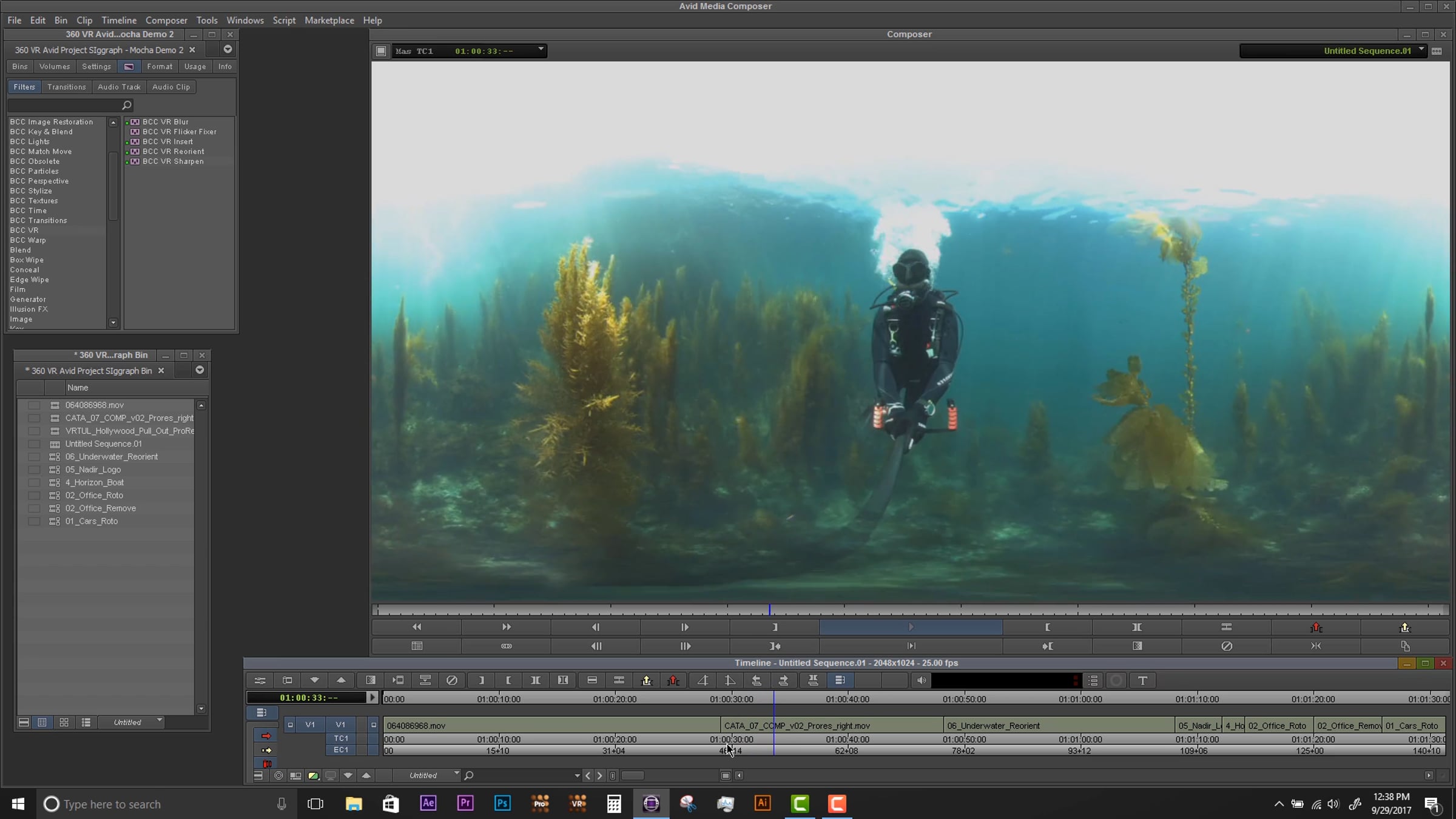The height and width of the screenshot is (819, 1456).
Task: Play the sequence in Composer monitor
Action: (x=911, y=627)
